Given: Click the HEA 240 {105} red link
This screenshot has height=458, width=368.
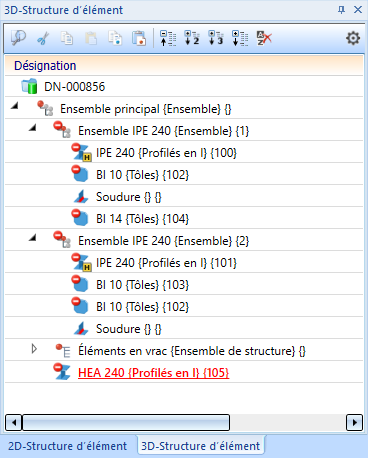Looking at the screenshot, I should [x=154, y=373].
